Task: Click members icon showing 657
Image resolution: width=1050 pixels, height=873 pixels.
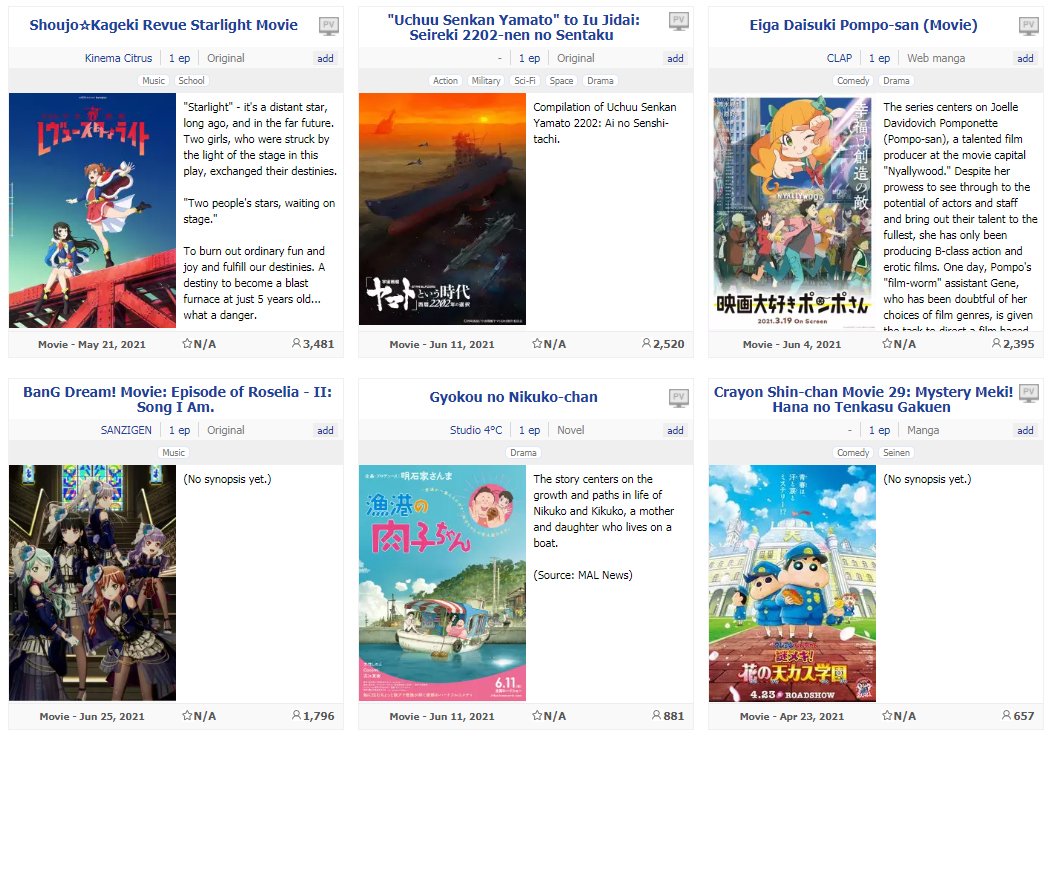Action: pos(1006,716)
